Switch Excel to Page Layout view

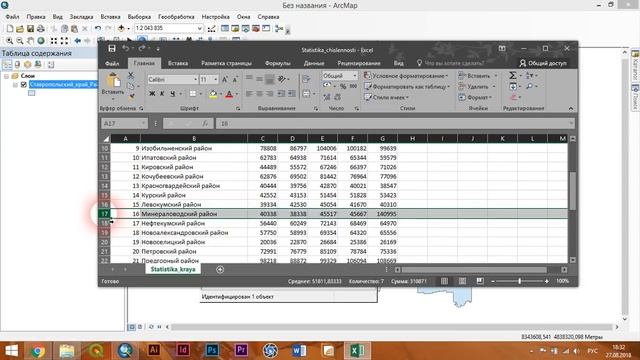pyautogui.click(x=462, y=281)
